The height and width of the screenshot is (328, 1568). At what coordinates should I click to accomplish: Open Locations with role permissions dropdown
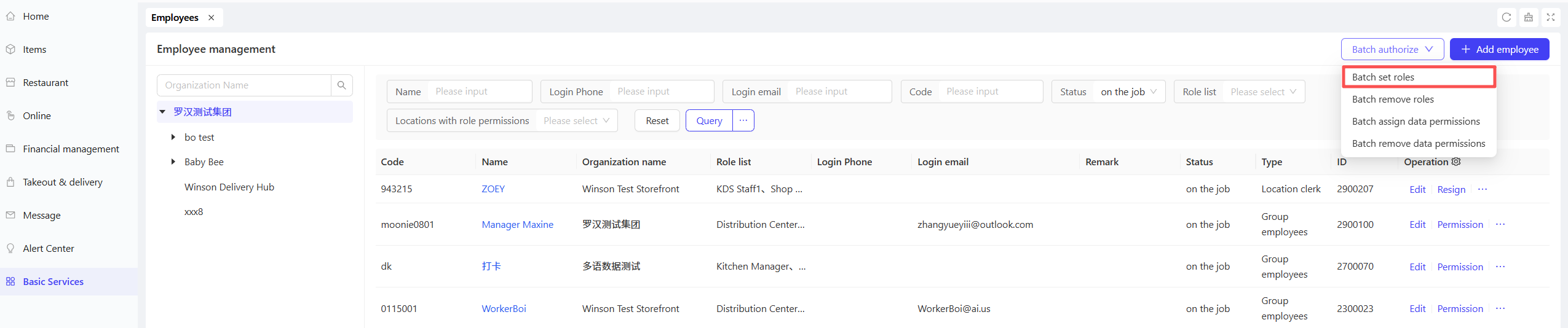point(576,120)
